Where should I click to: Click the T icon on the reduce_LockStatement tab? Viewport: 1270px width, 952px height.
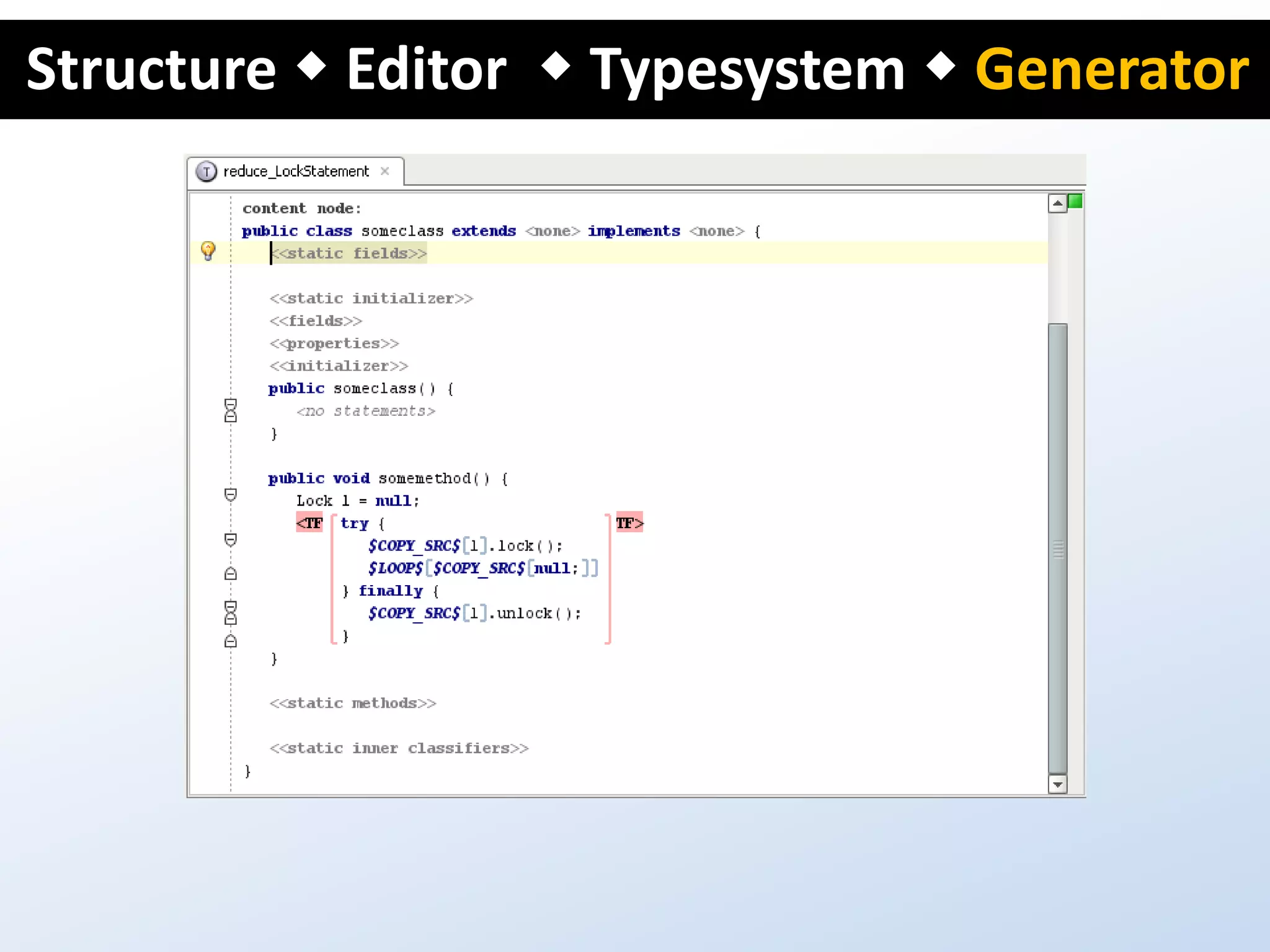pos(206,171)
